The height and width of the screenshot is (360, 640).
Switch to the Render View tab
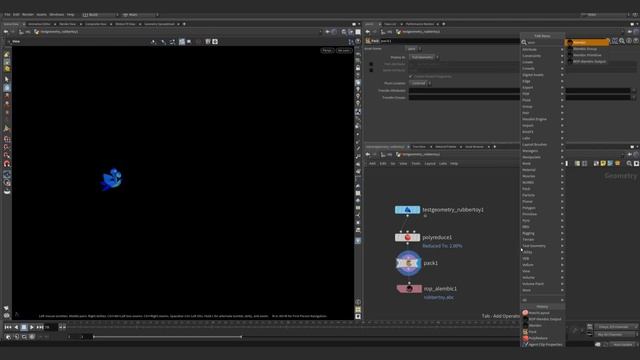[x=68, y=24]
